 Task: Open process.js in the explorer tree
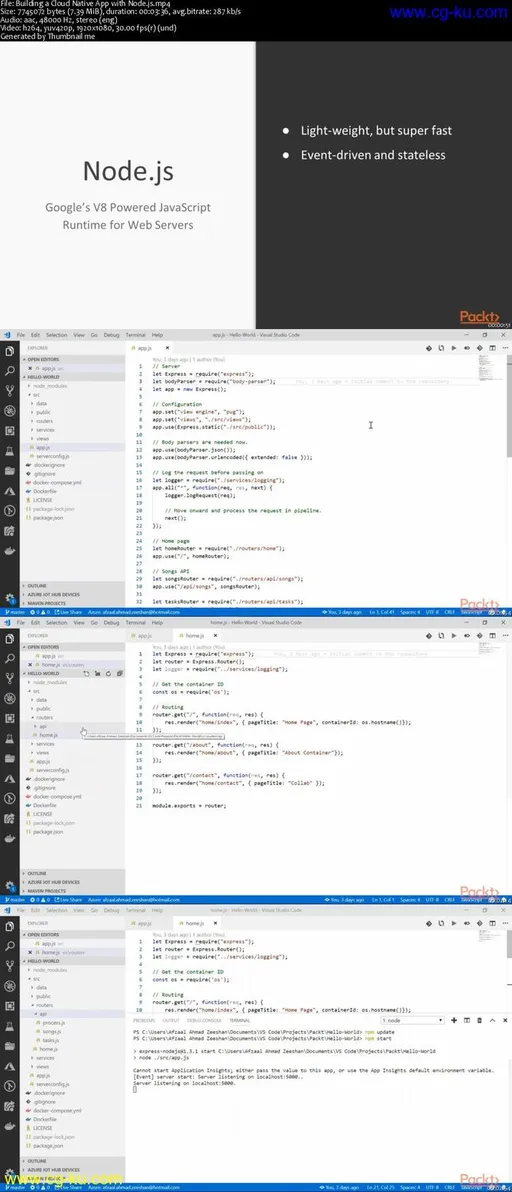[x=54, y=1022]
